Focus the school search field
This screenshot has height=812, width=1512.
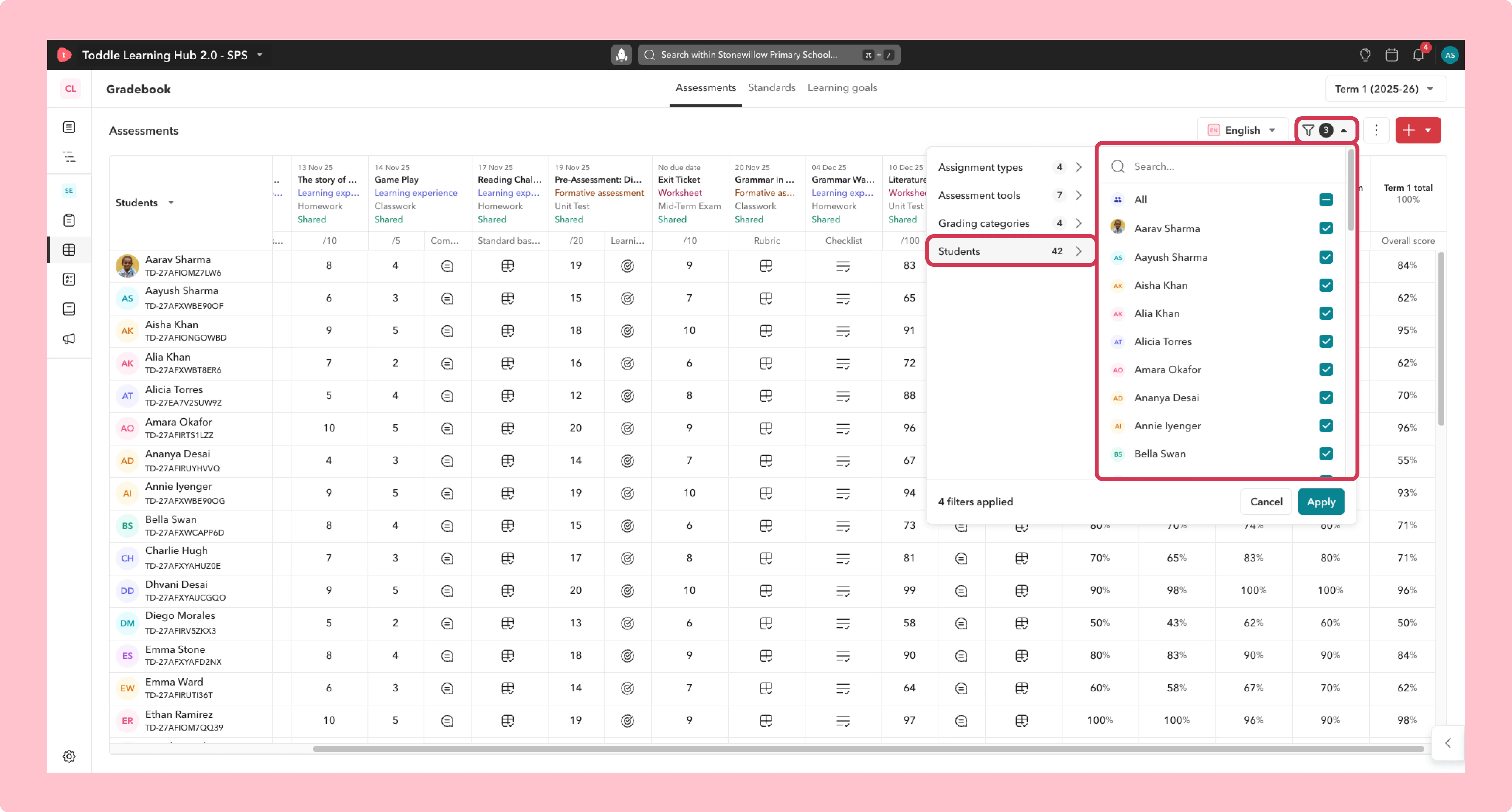coord(769,55)
